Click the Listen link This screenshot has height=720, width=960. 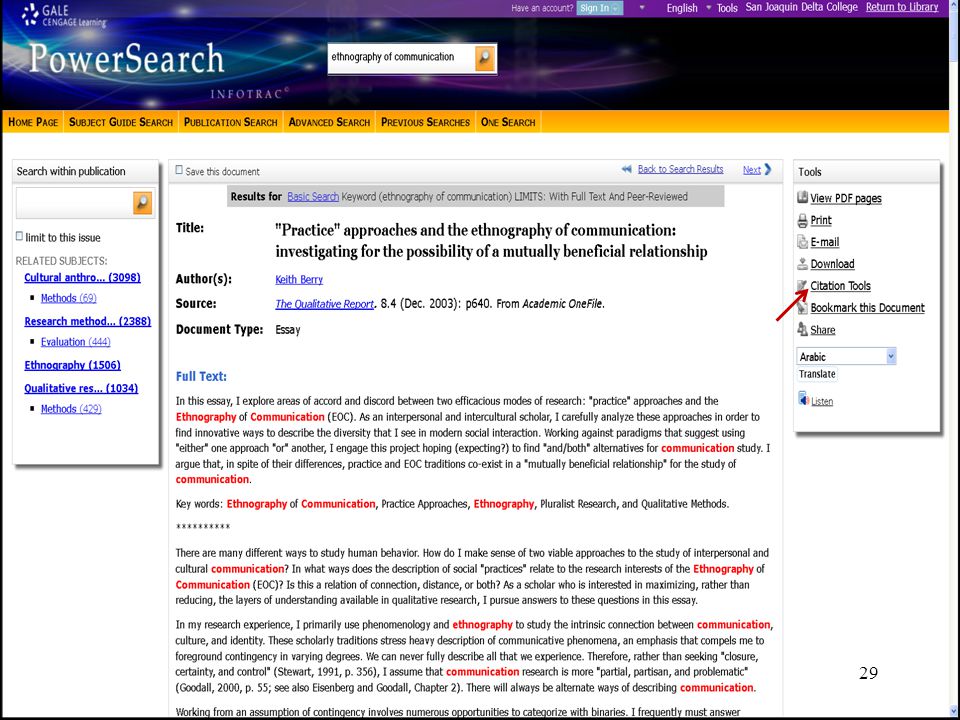822,402
